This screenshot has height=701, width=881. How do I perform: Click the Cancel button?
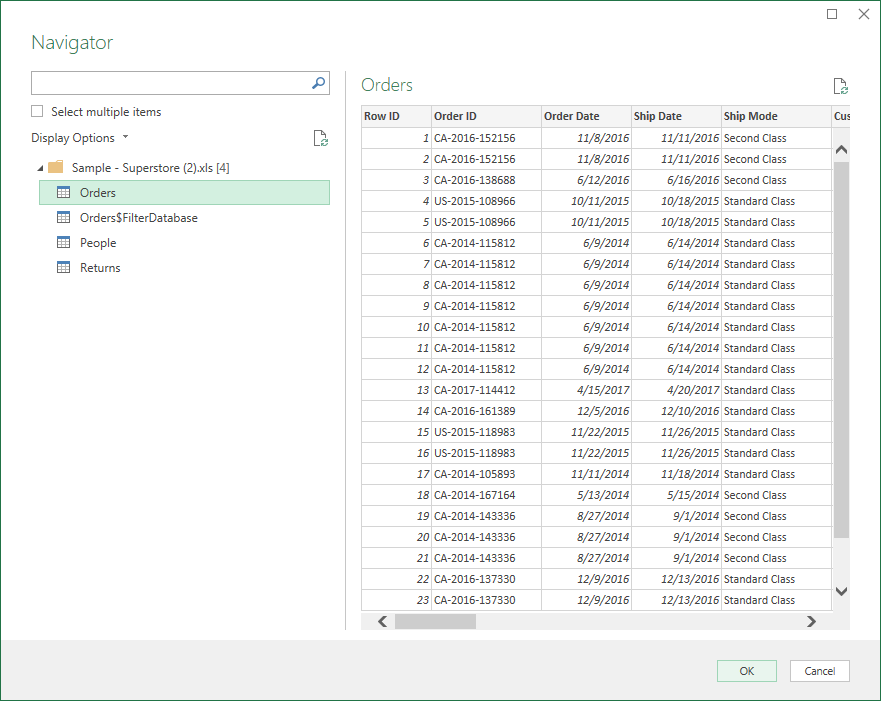819,670
